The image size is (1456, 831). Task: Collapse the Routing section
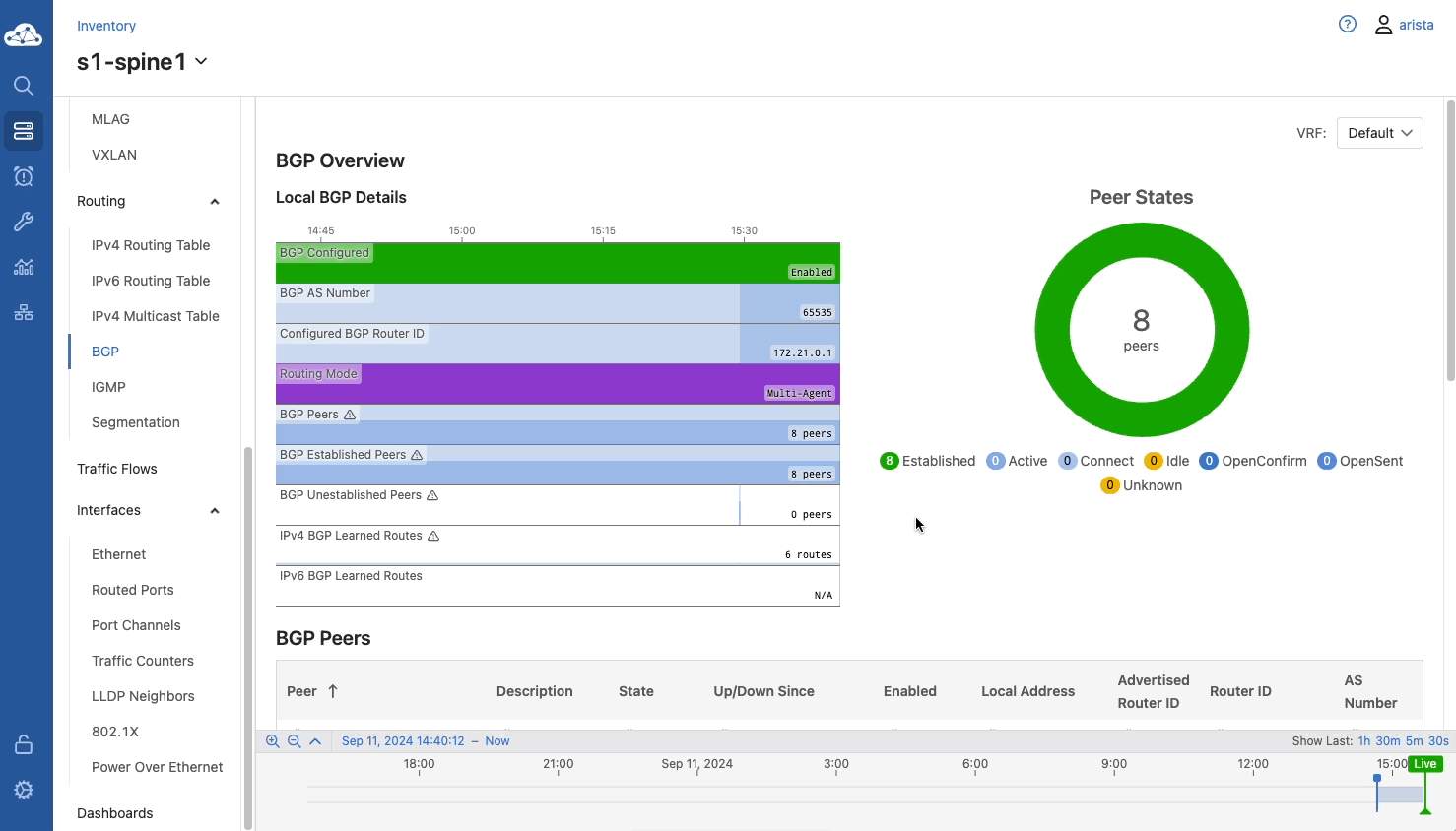[215, 202]
